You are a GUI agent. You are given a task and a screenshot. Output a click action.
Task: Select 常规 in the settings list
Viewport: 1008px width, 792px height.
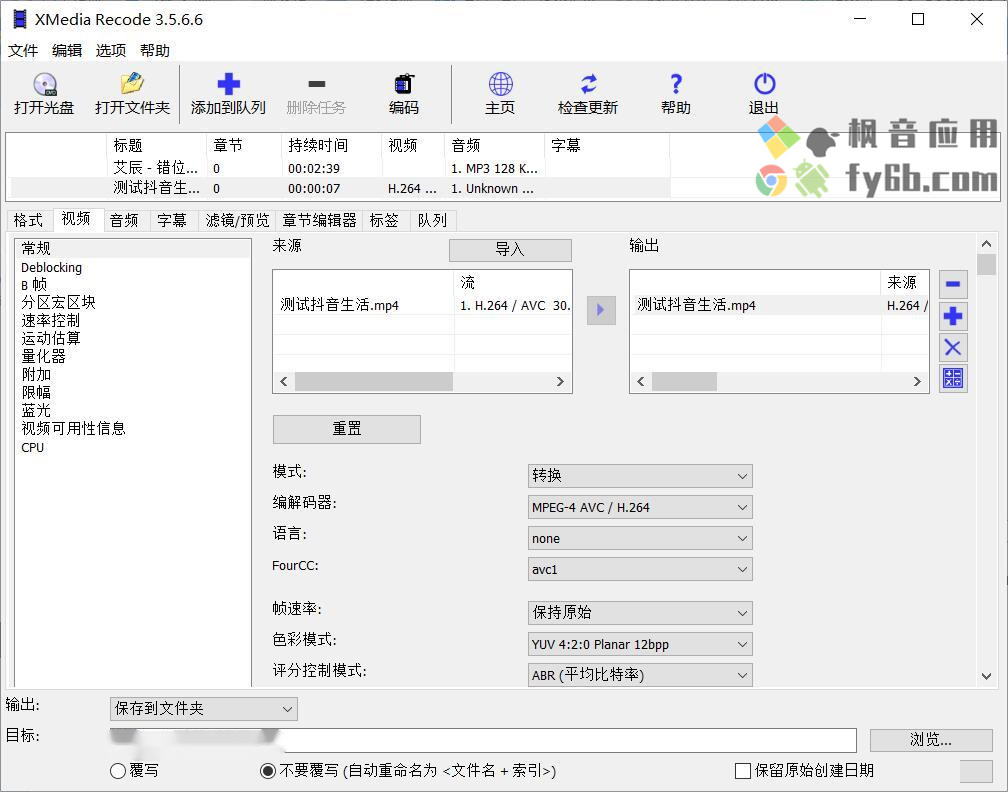[x=132, y=248]
